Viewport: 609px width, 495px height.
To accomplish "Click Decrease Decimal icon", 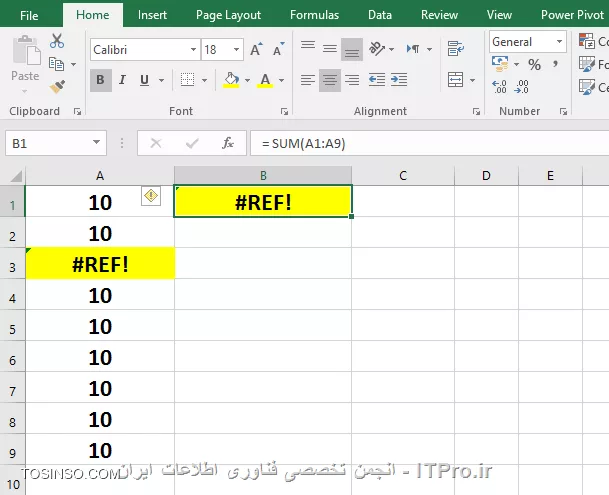I will point(522,87).
